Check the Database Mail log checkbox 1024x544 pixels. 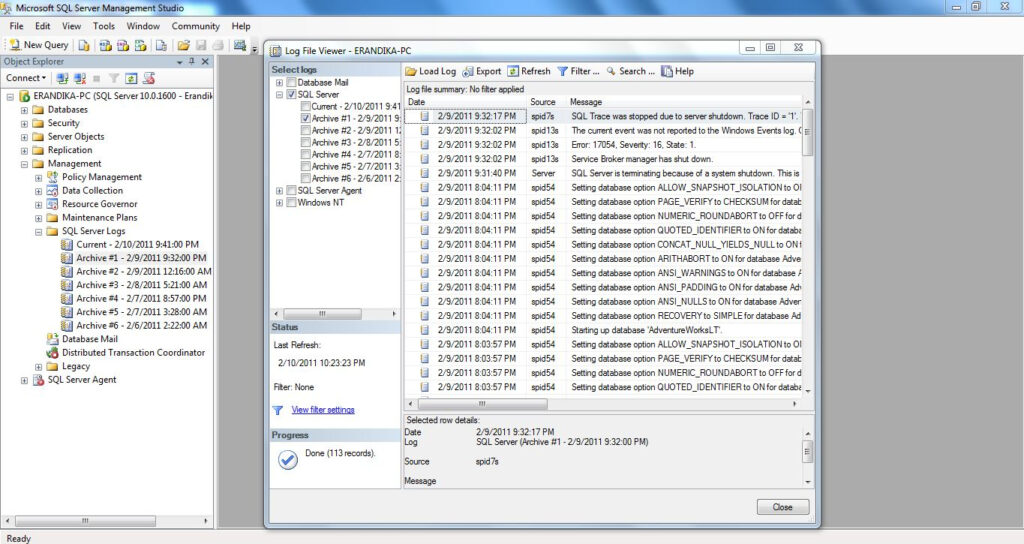[x=291, y=82]
